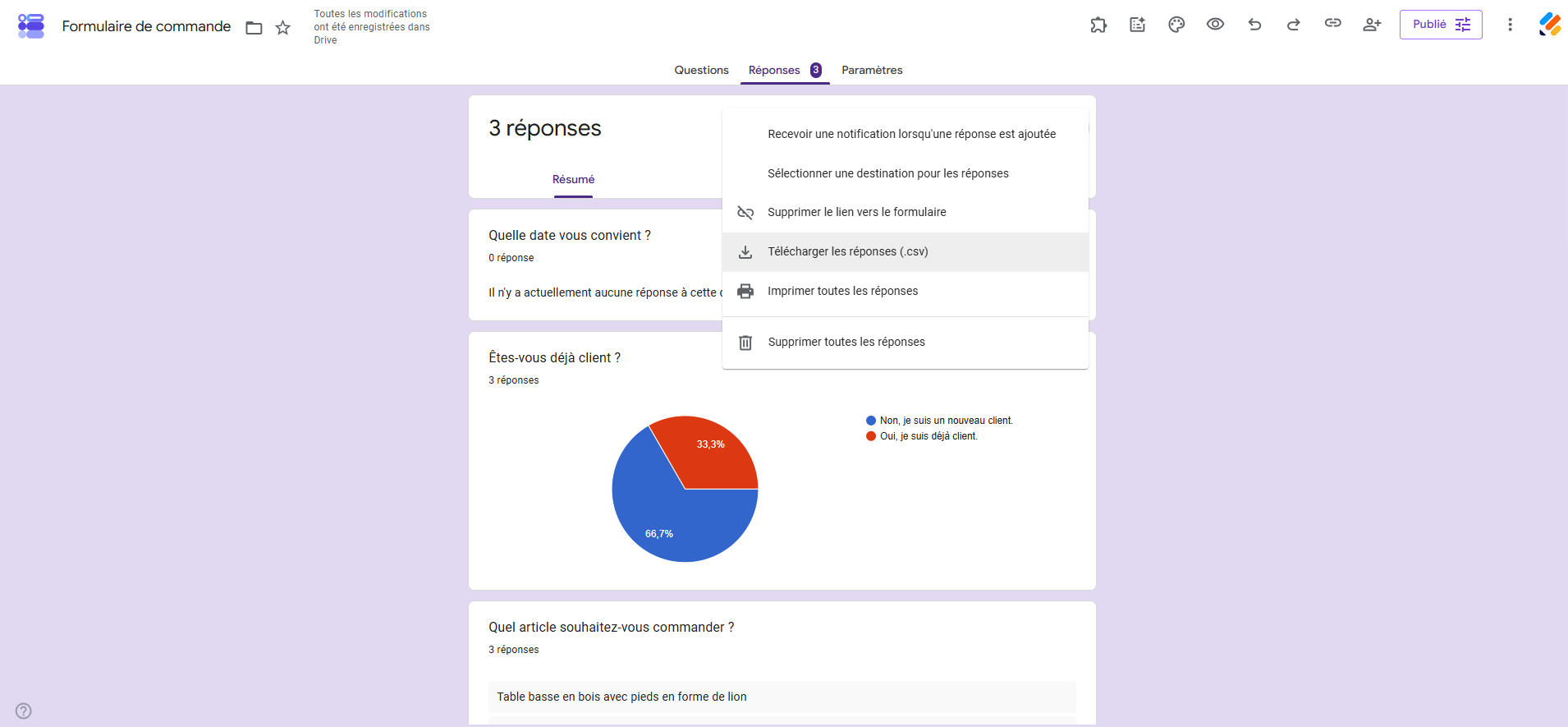The width and height of the screenshot is (1568, 727).
Task: Click legend entry Oui, je suis déjà client
Action: pos(922,436)
